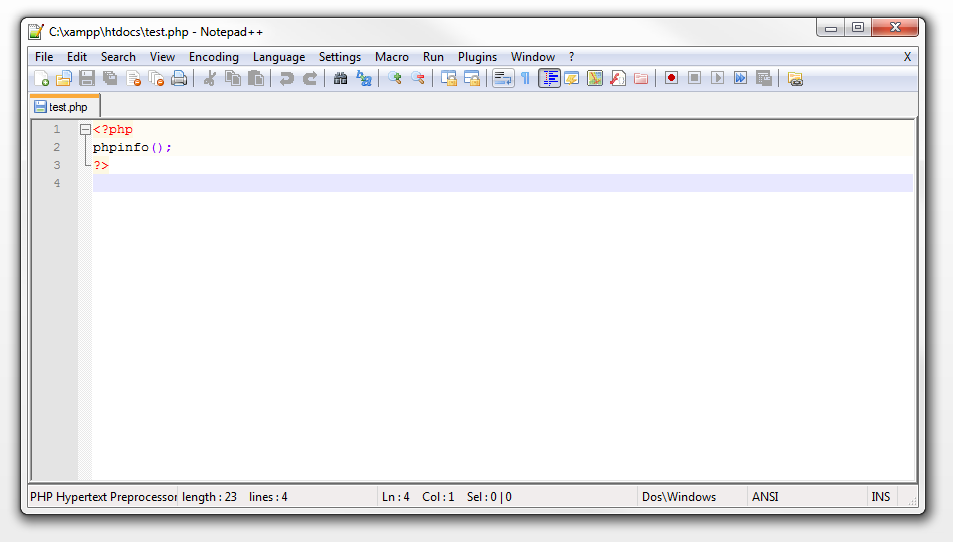Image resolution: width=953 pixels, height=542 pixels.
Task: Zoom out using the magnifier minus icon
Action: click(418, 78)
